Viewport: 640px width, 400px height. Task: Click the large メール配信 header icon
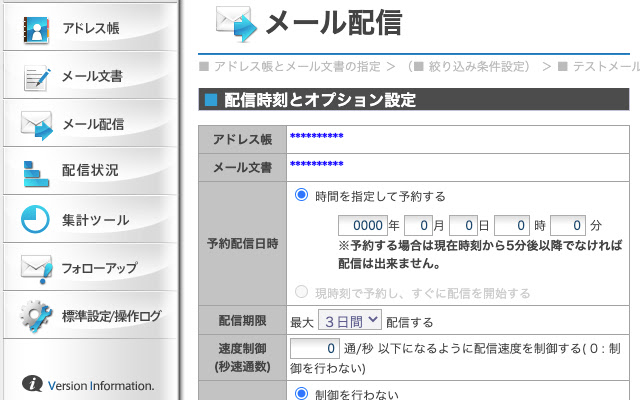pyautogui.click(x=236, y=24)
